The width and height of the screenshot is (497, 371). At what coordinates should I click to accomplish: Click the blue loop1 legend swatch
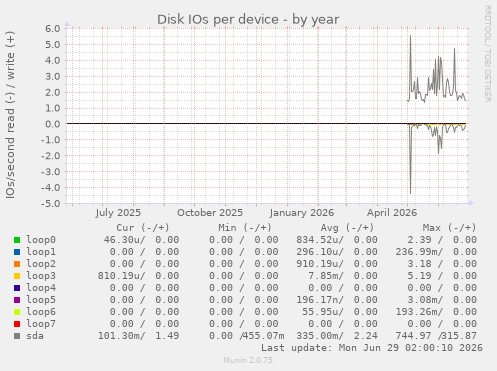point(17,252)
